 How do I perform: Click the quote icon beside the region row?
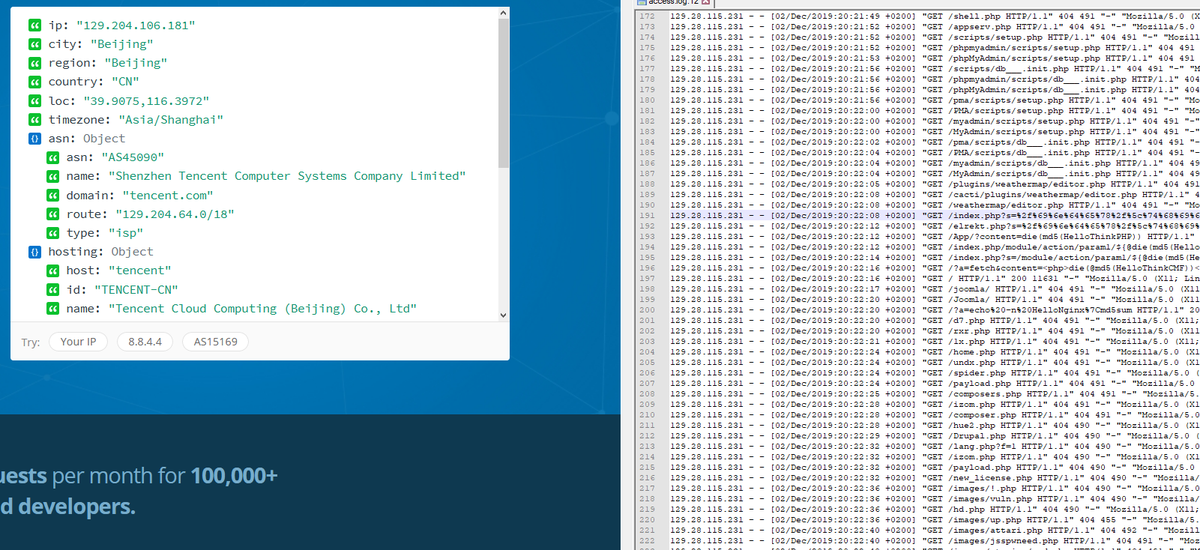(x=36, y=63)
